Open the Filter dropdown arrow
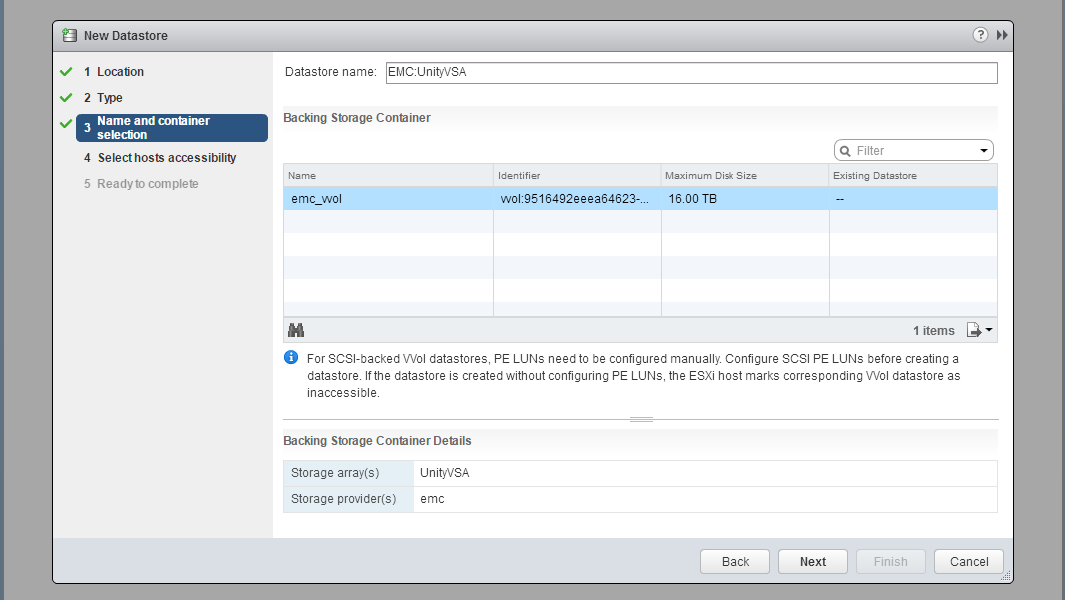Viewport: 1065px width, 600px height. 983,151
